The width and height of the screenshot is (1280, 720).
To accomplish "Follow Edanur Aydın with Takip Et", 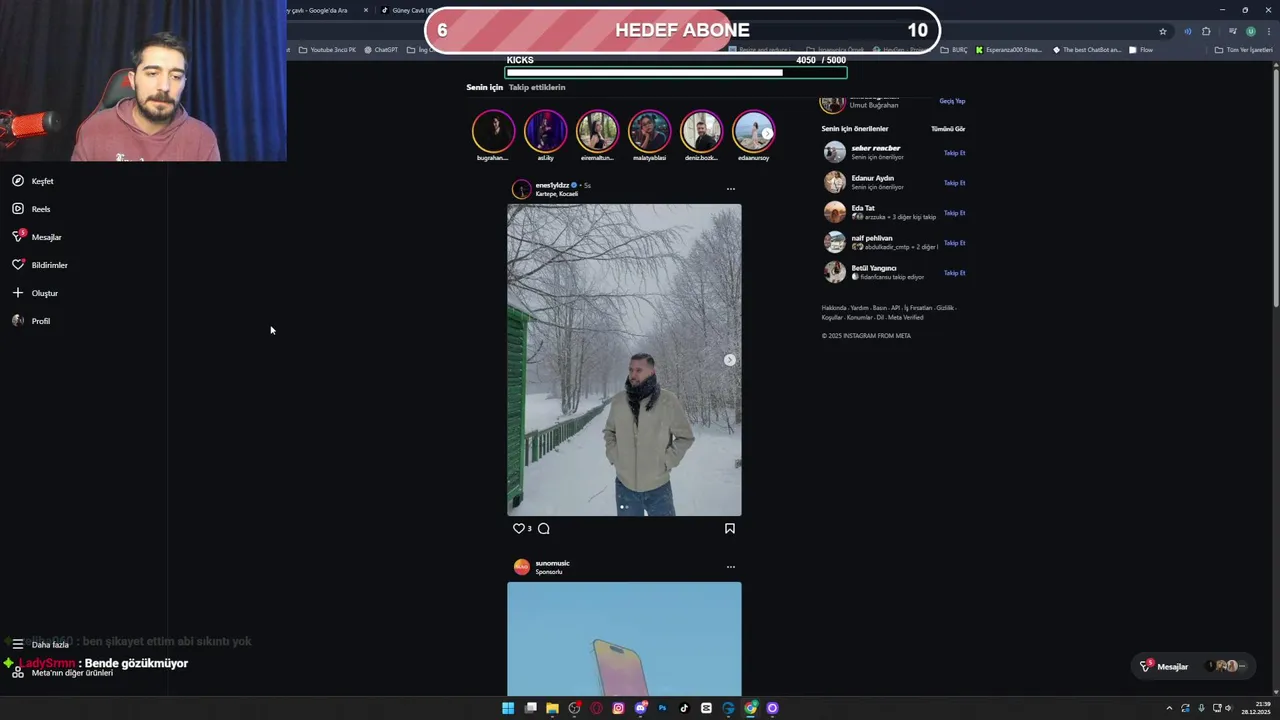I will (954, 183).
